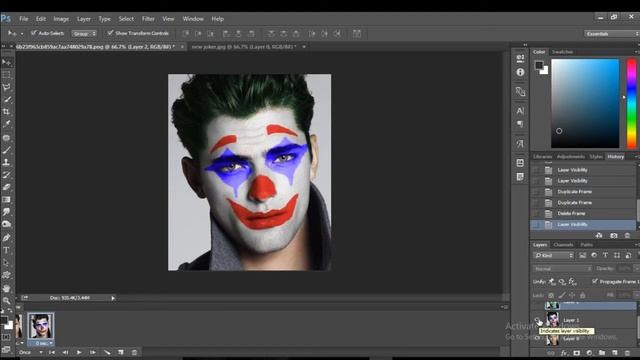Toggle lock transparent pixels icon
The height and width of the screenshot is (360, 640).
(x=551, y=295)
